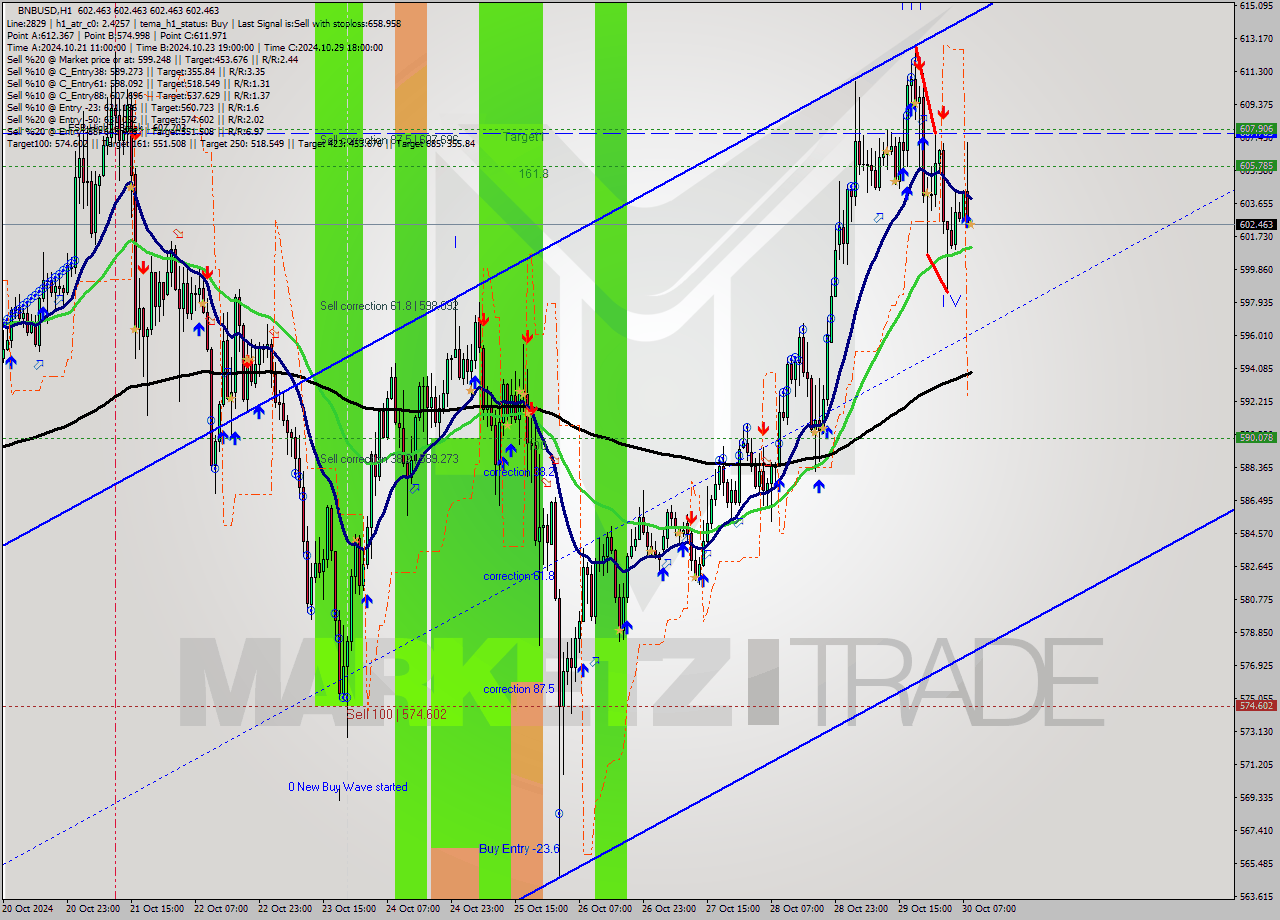
Task: Click the '28 Oct 07:00' time label
Action: point(796,909)
